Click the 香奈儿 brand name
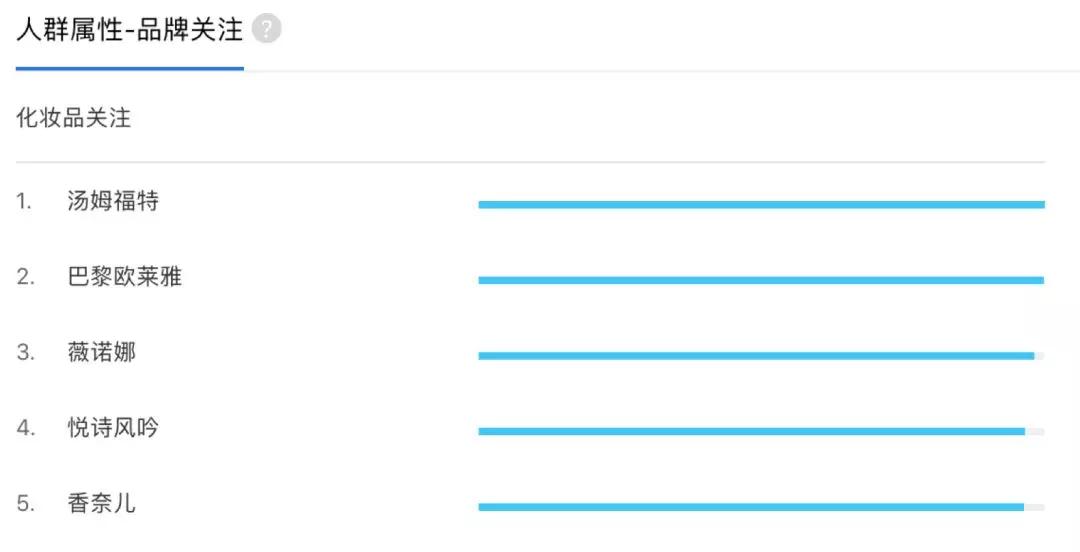This screenshot has height=552, width=1080. 102,504
